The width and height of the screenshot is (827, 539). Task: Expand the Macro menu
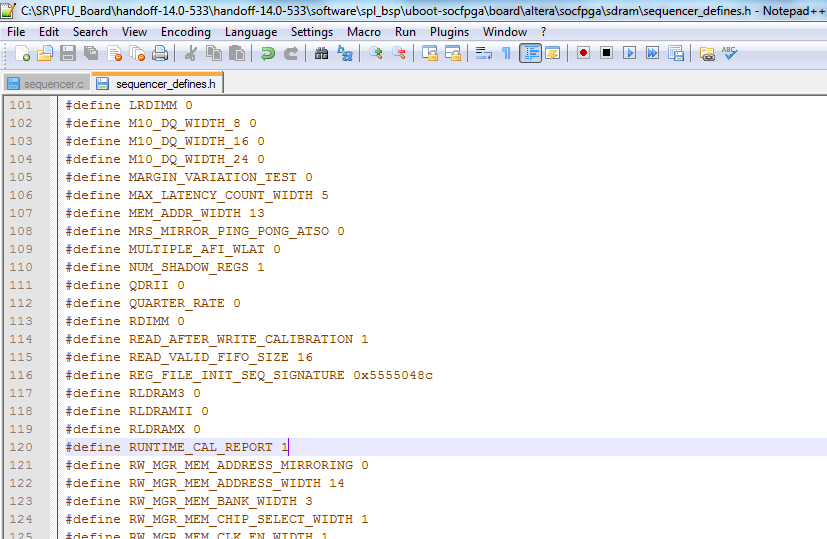pos(364,32)
